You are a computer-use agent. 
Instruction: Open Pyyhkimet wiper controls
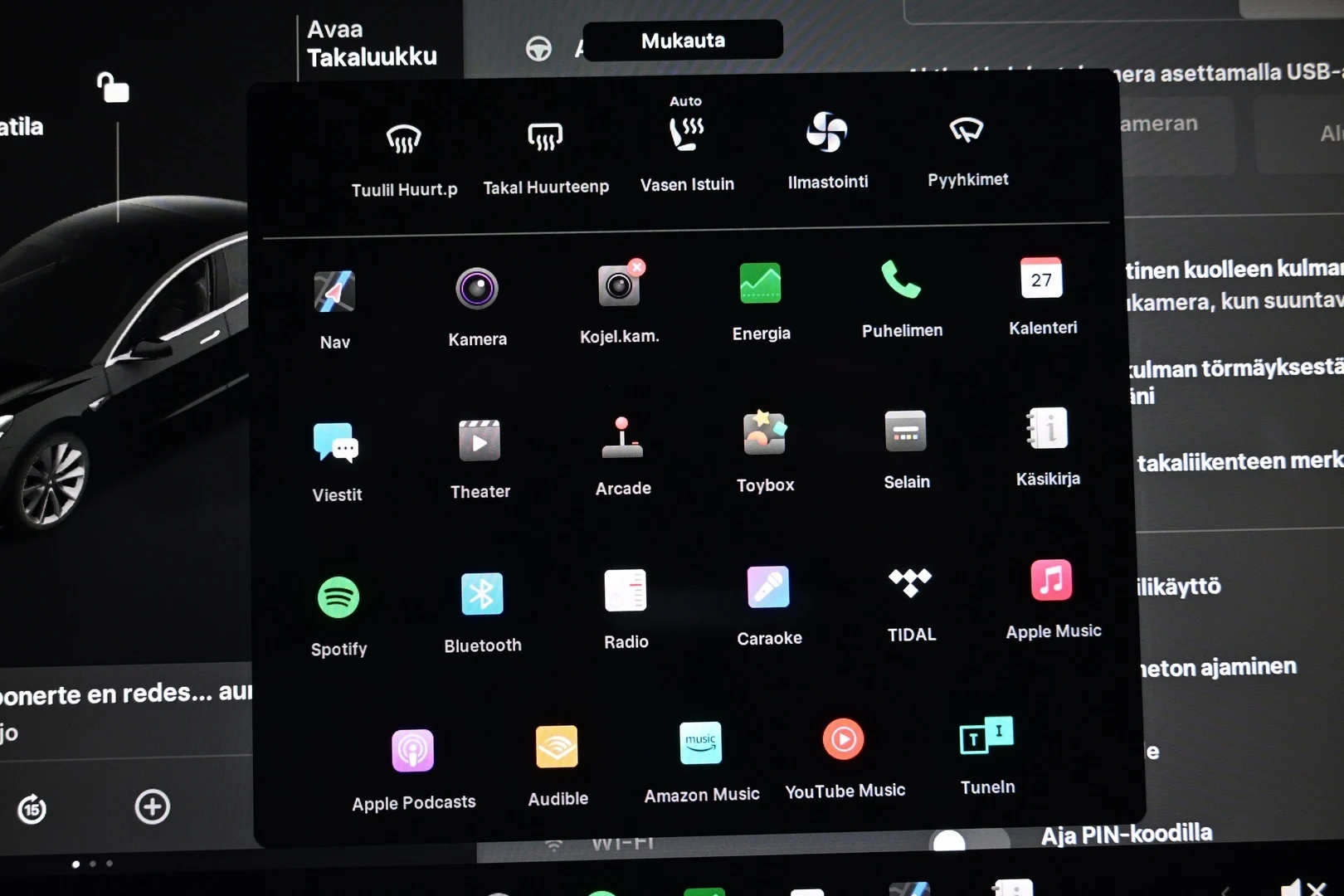pos(967,129)
